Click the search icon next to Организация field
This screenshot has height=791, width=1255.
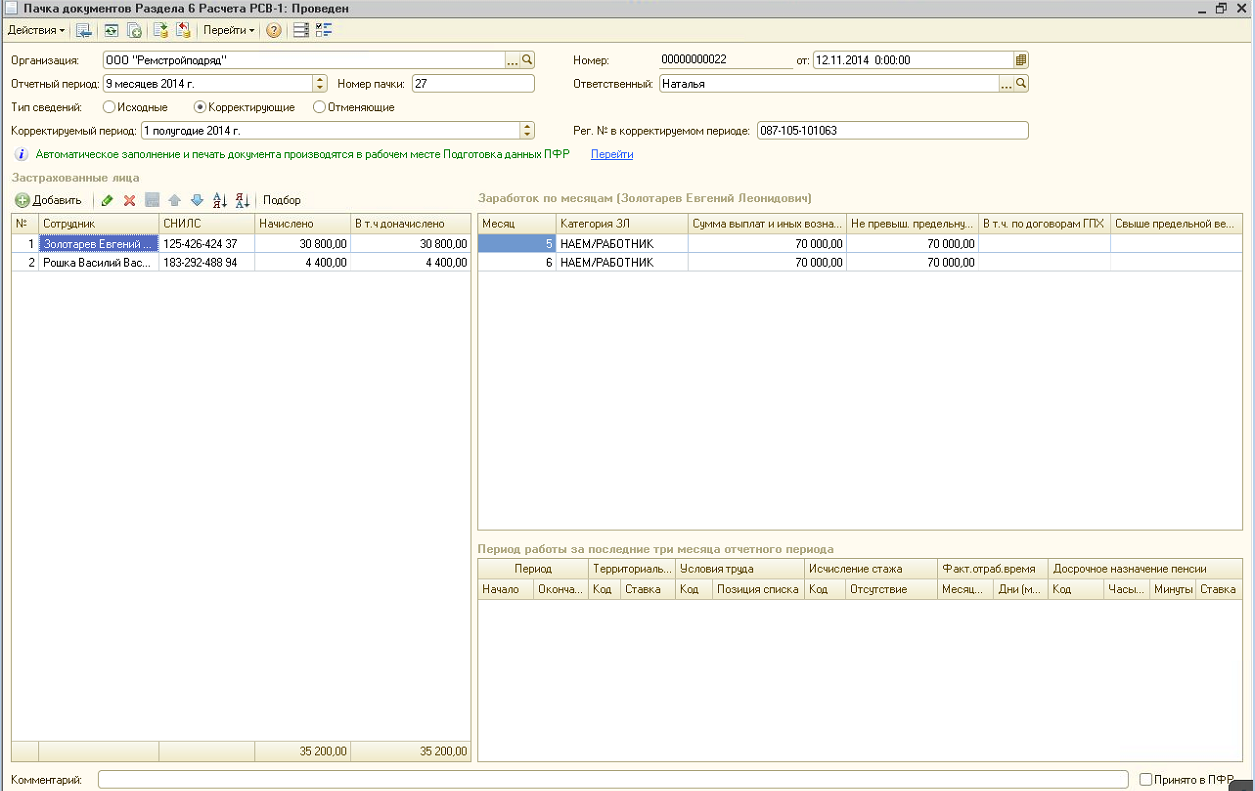(527, 60)
